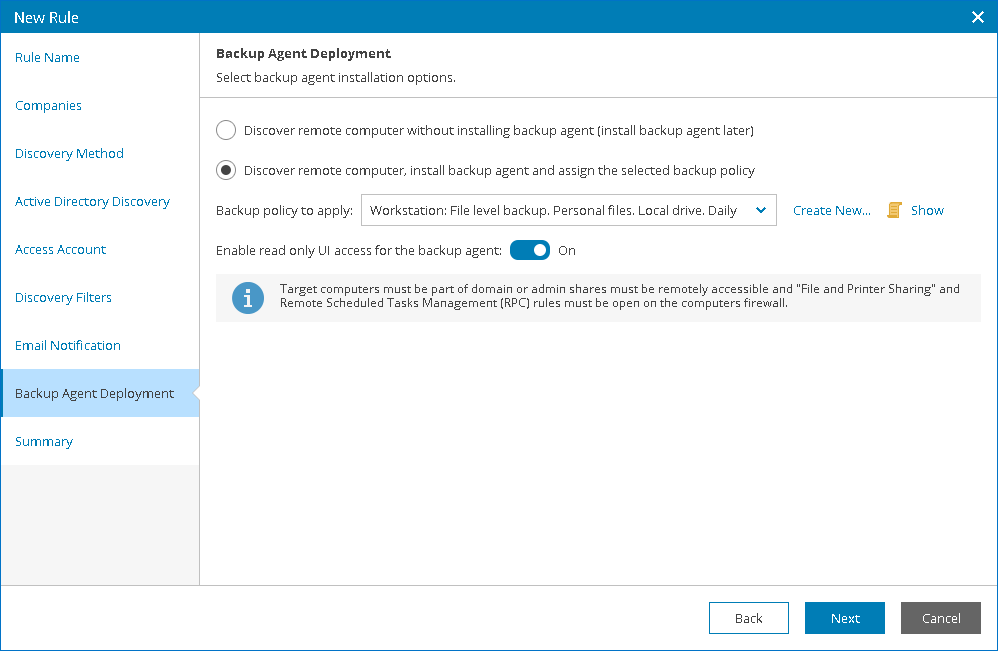Click the Next button
Screen dimensions: 998x651
[x=845, y=618]
